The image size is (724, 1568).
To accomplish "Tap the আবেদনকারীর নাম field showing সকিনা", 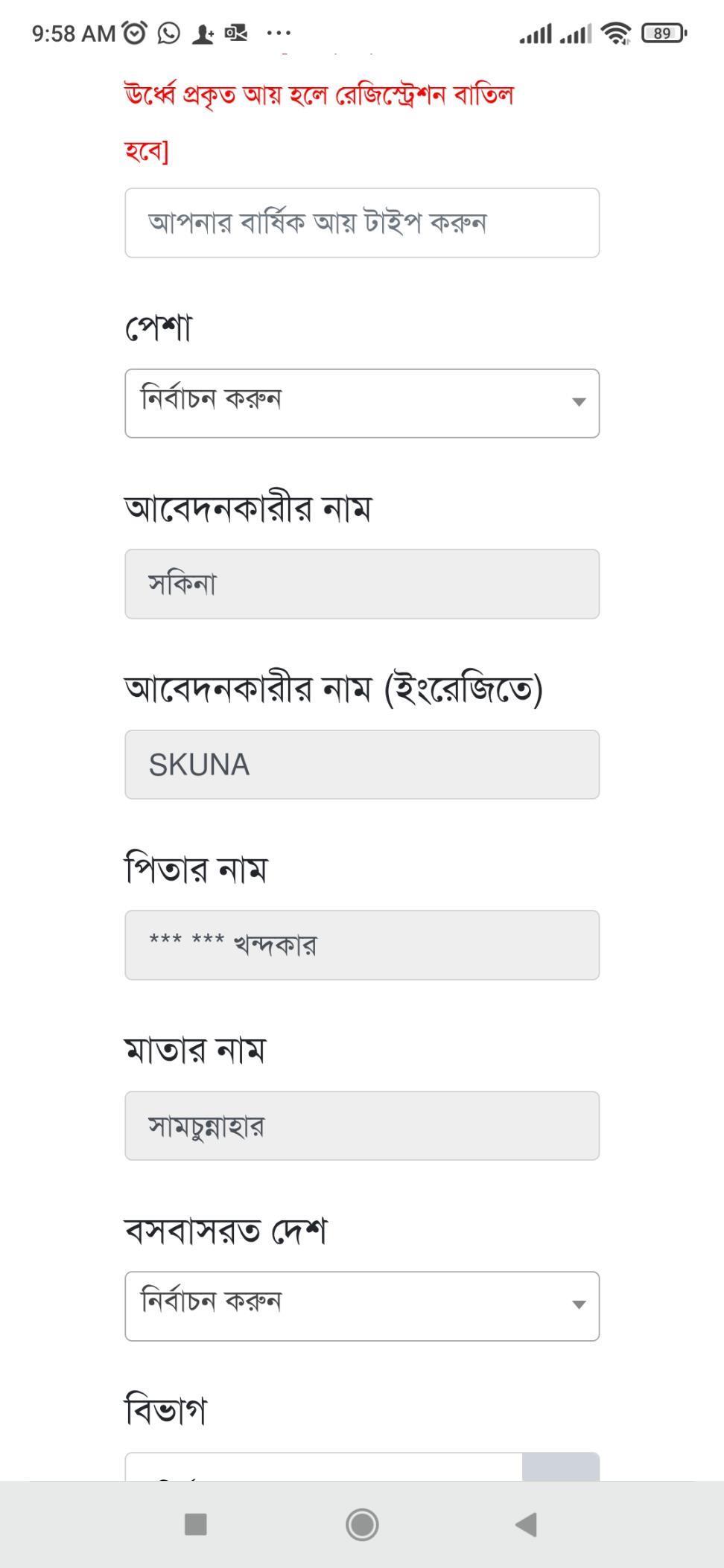I will (362, 584).
